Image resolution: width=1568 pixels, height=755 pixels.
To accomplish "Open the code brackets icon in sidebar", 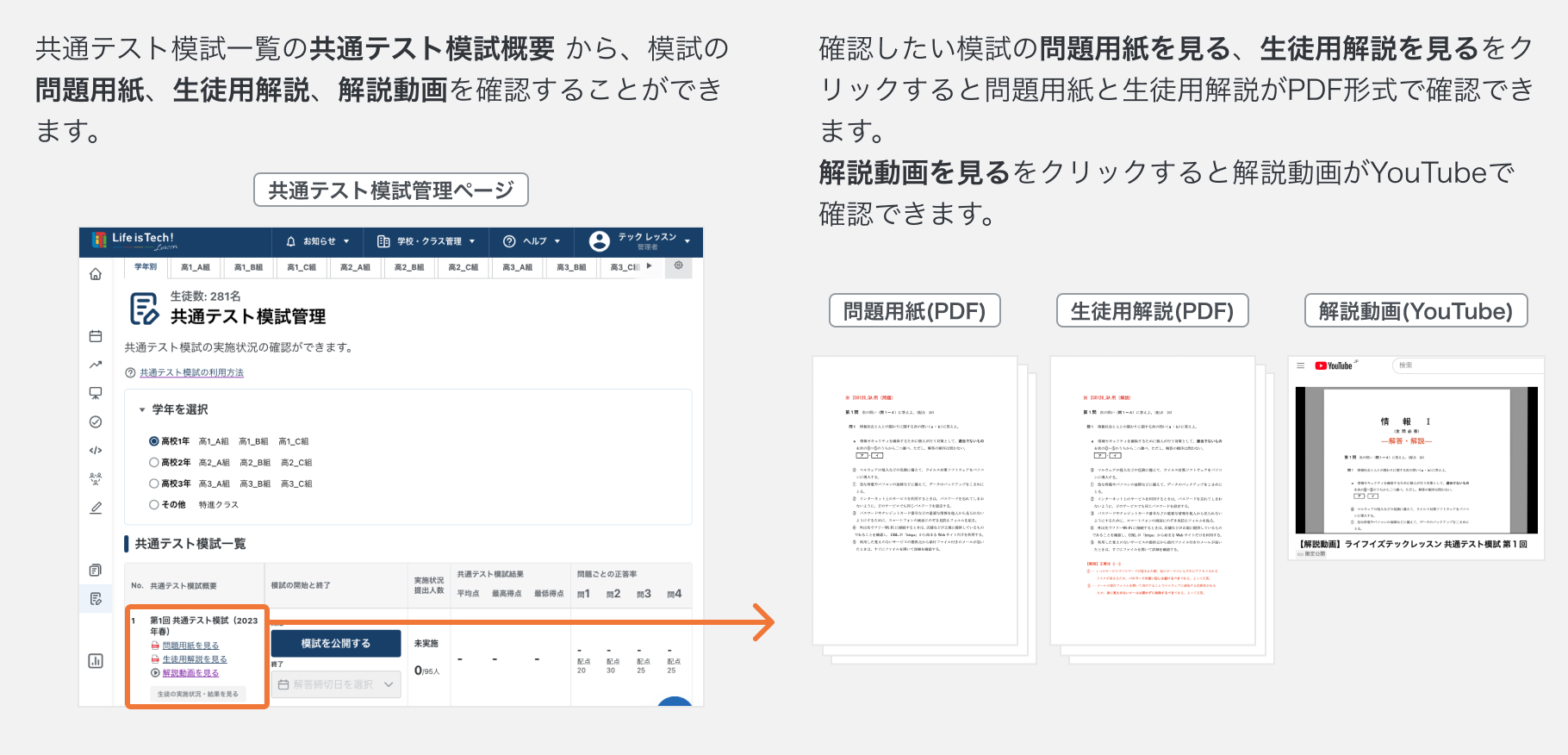I will pos(96,450).
